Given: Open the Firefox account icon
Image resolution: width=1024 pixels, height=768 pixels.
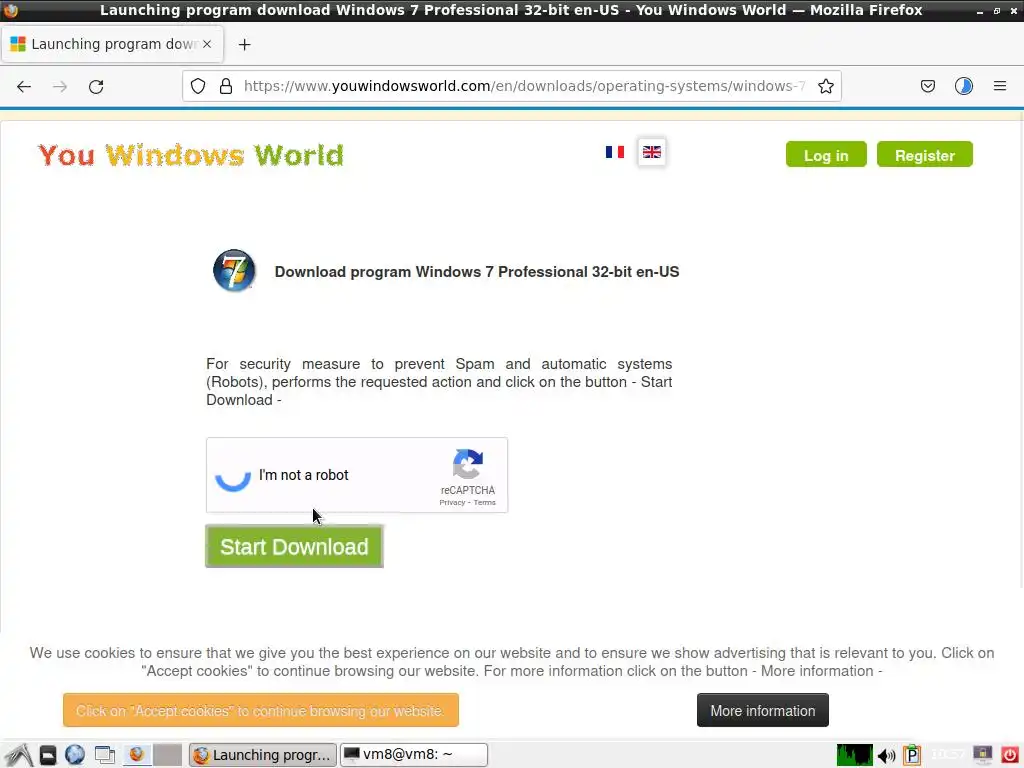Looking at the screenshot, I should click(963, 86).
